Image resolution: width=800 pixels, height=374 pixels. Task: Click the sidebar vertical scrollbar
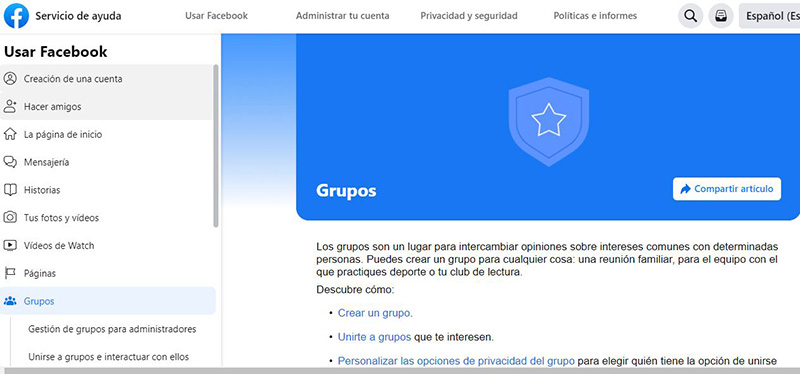pyautogui.click(x=216, y=146)
